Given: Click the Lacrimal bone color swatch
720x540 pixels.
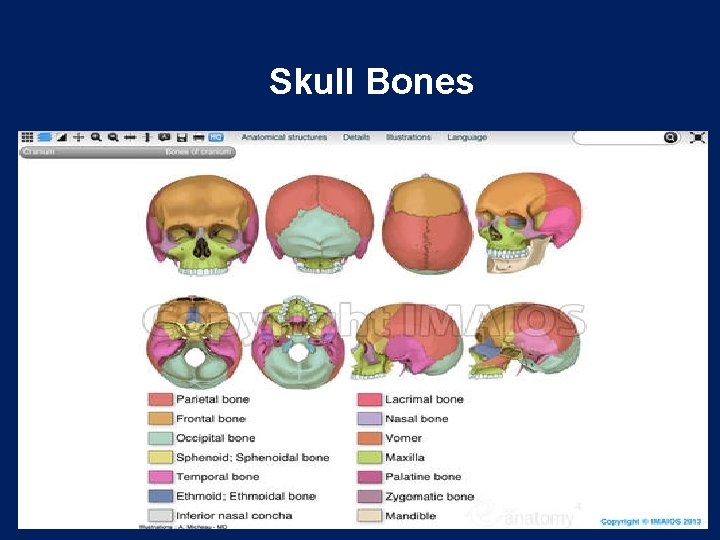Looking at the screenshot, I should pos(370,399).
